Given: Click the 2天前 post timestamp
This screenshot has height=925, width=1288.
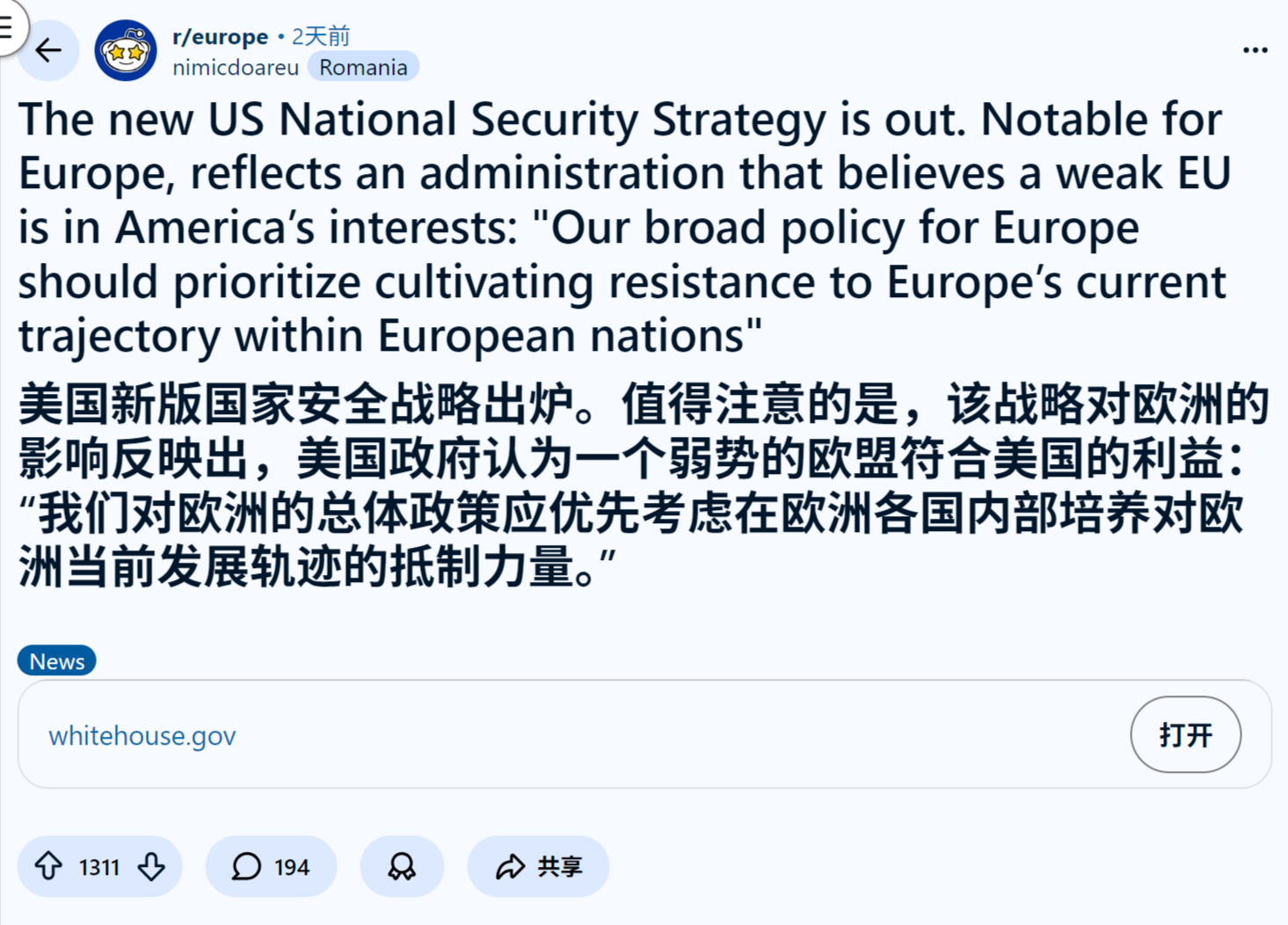Looking at the screenshot, I should pos(321,37).
